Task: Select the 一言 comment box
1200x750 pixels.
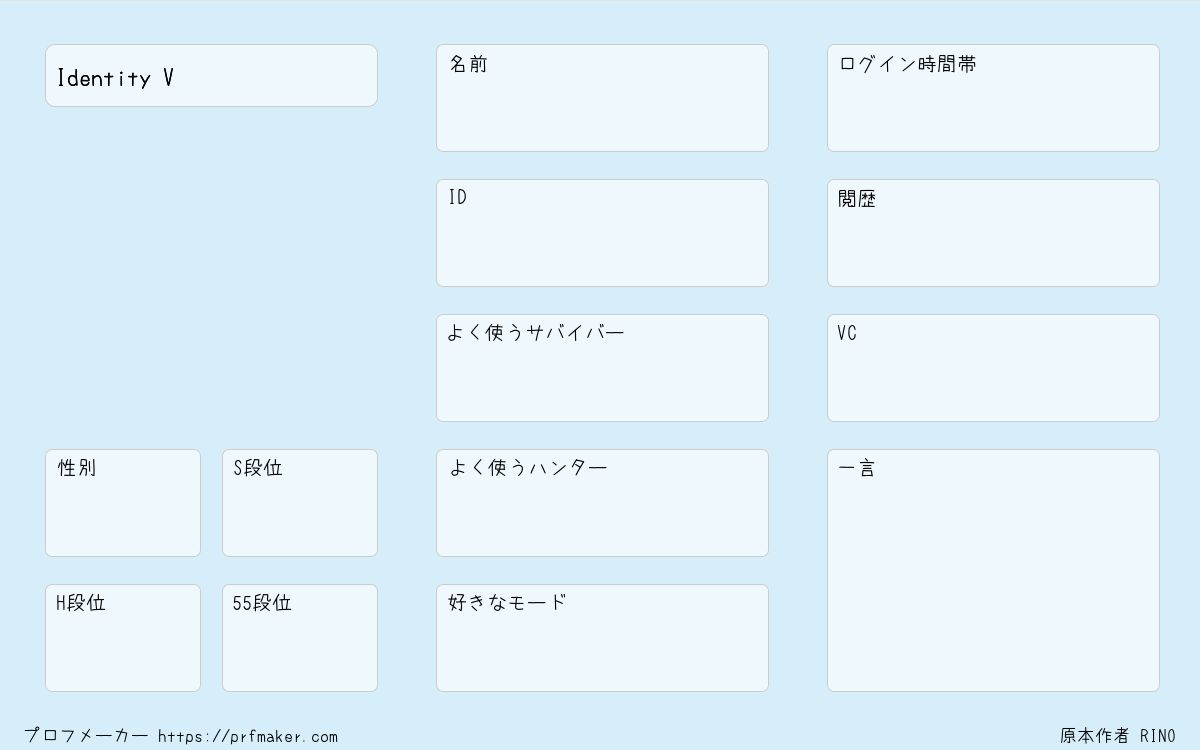Action: click(993, 570)
